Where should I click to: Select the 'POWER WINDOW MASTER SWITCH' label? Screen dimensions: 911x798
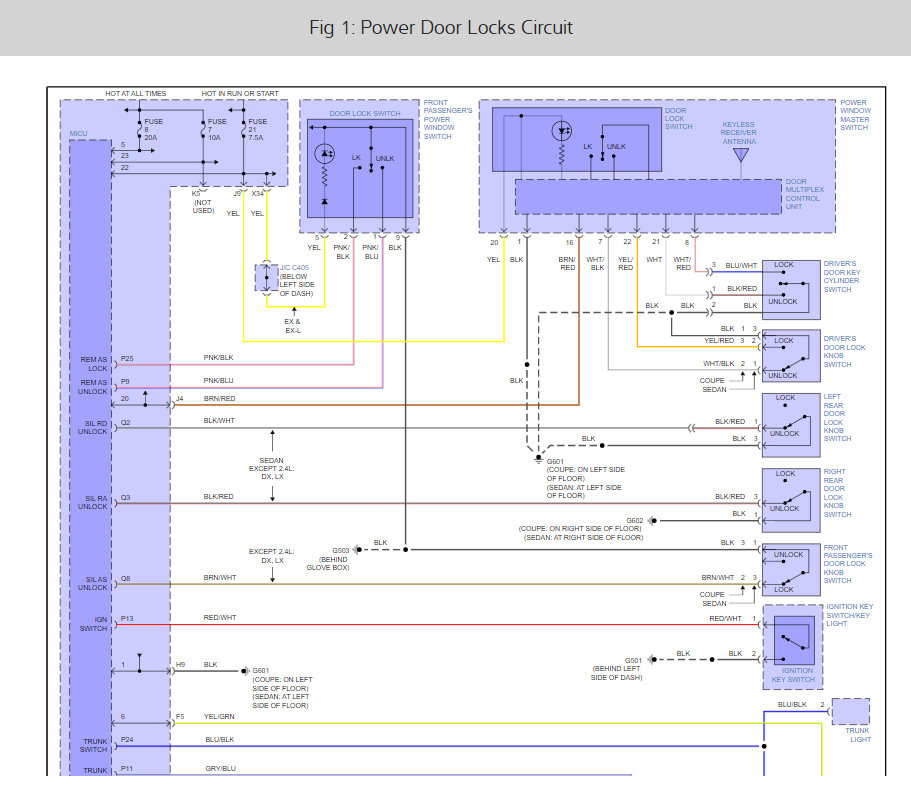pyautogui.click(x=855, y=115)
